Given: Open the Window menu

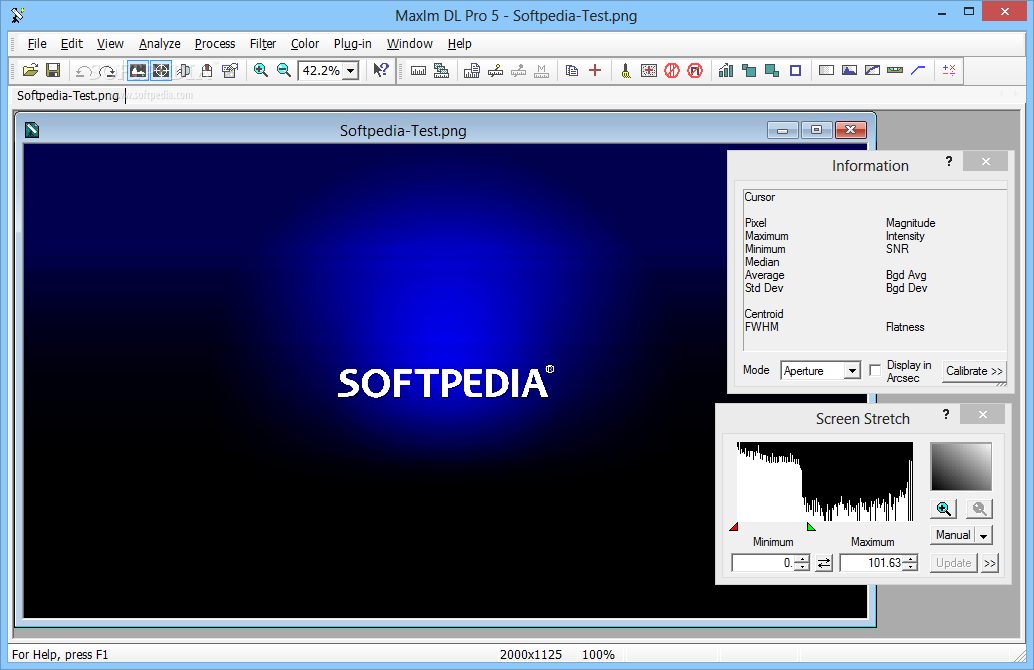Looking at the screenshot, I should pos(410,44).
